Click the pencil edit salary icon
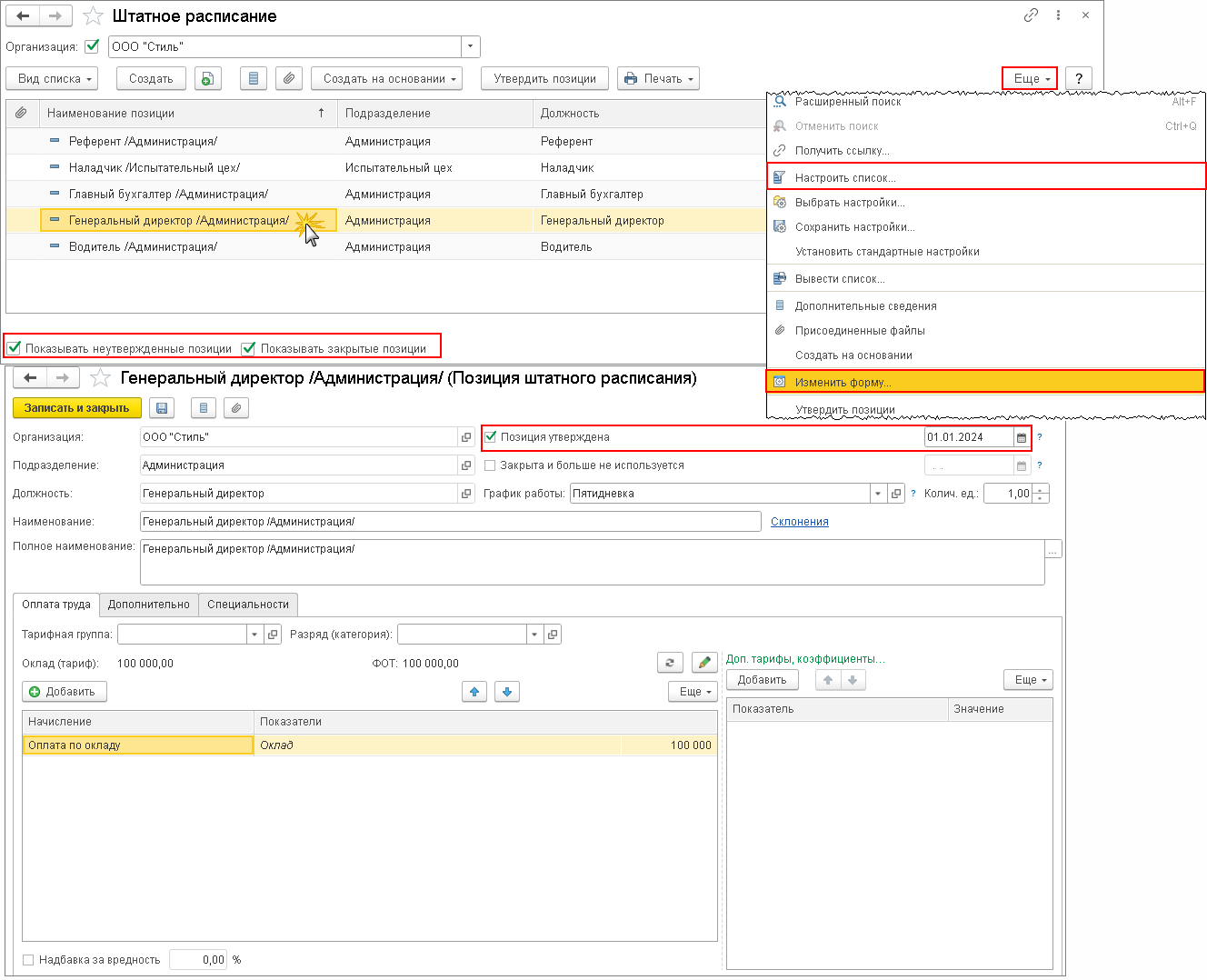Screen dimensions: 1207x980 704,663
